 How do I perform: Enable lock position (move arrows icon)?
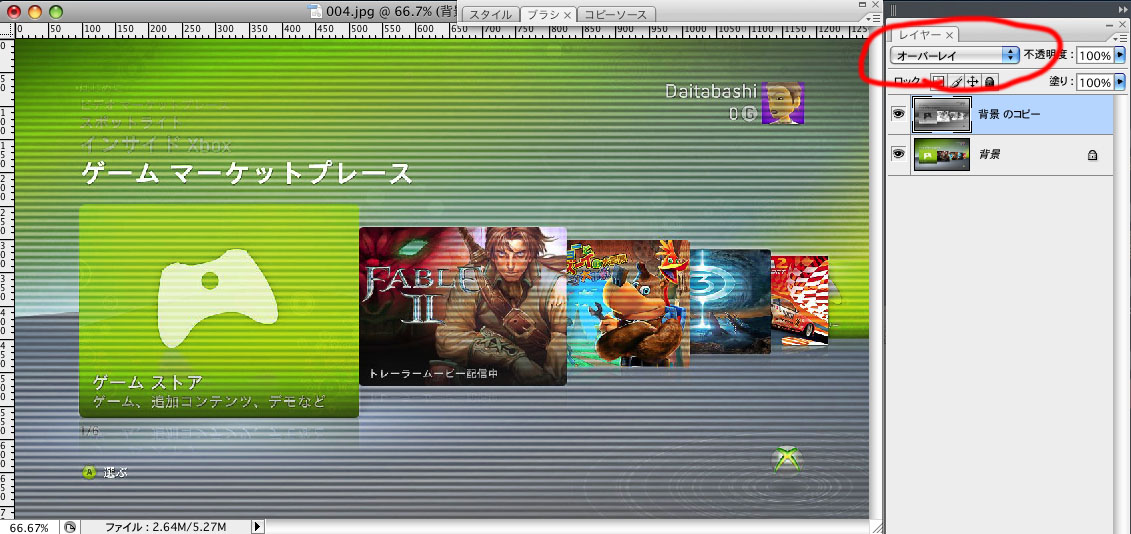[972, 82]
